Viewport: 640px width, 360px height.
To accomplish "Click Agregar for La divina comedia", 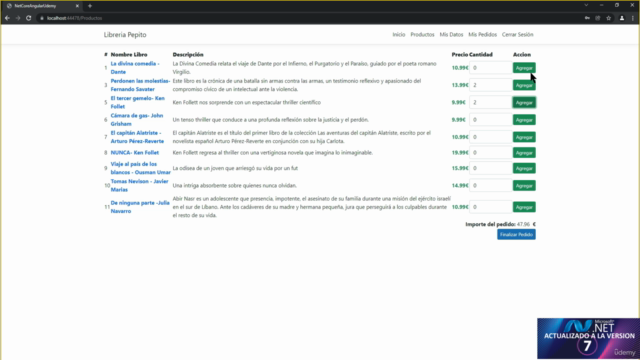I will coord(524,68).
